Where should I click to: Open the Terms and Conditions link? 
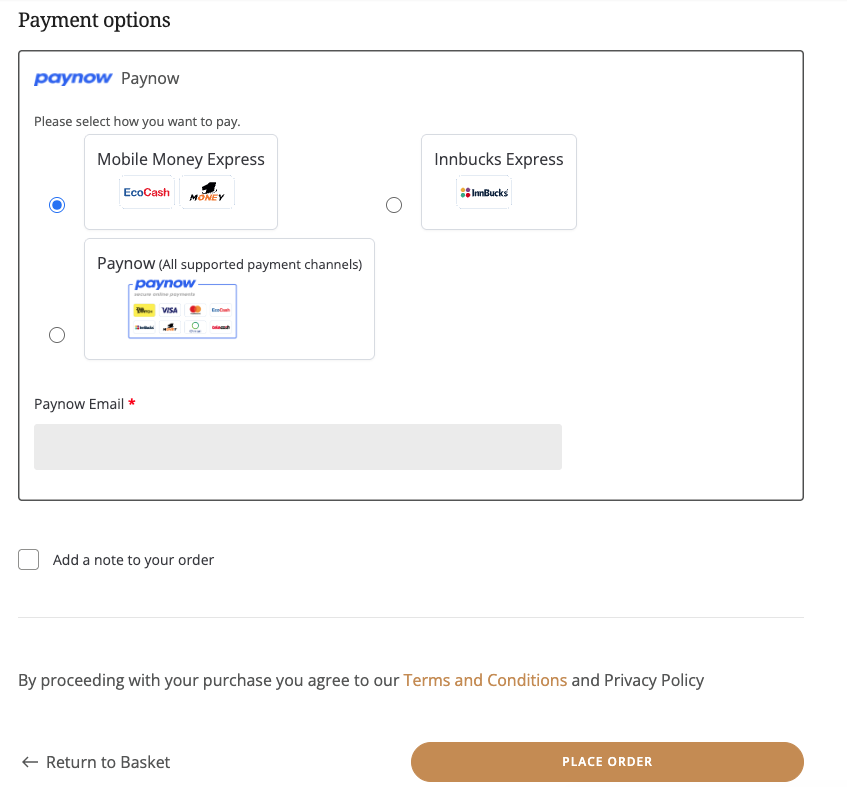click(x=485, y=680)
